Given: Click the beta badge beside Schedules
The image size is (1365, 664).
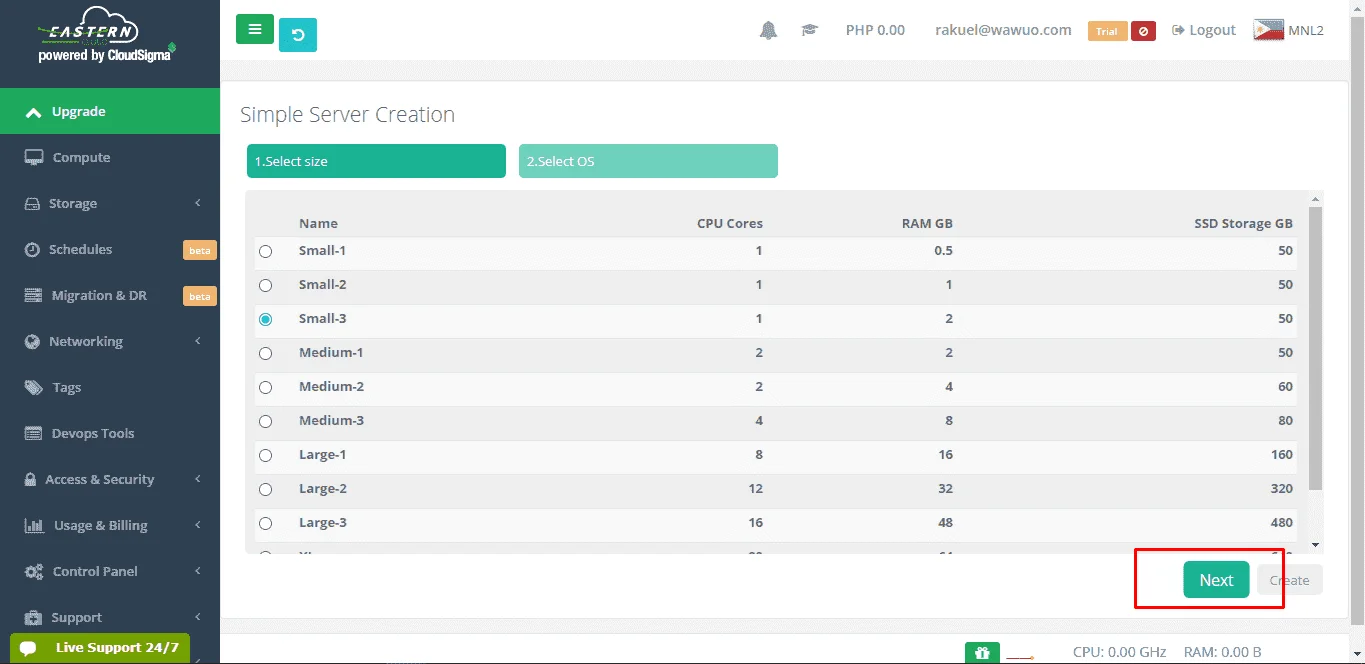Looking at the screenshot, I should coord(200,250).
